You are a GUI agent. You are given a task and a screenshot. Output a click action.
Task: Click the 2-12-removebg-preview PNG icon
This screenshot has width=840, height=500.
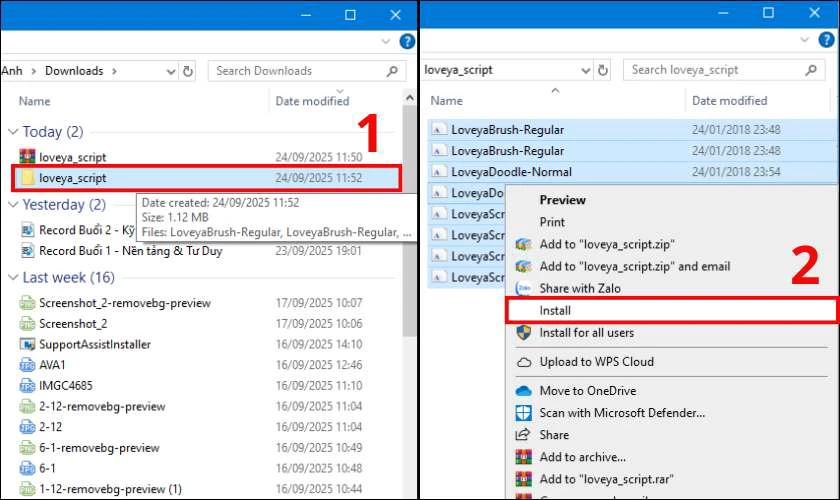coord(27,406)
